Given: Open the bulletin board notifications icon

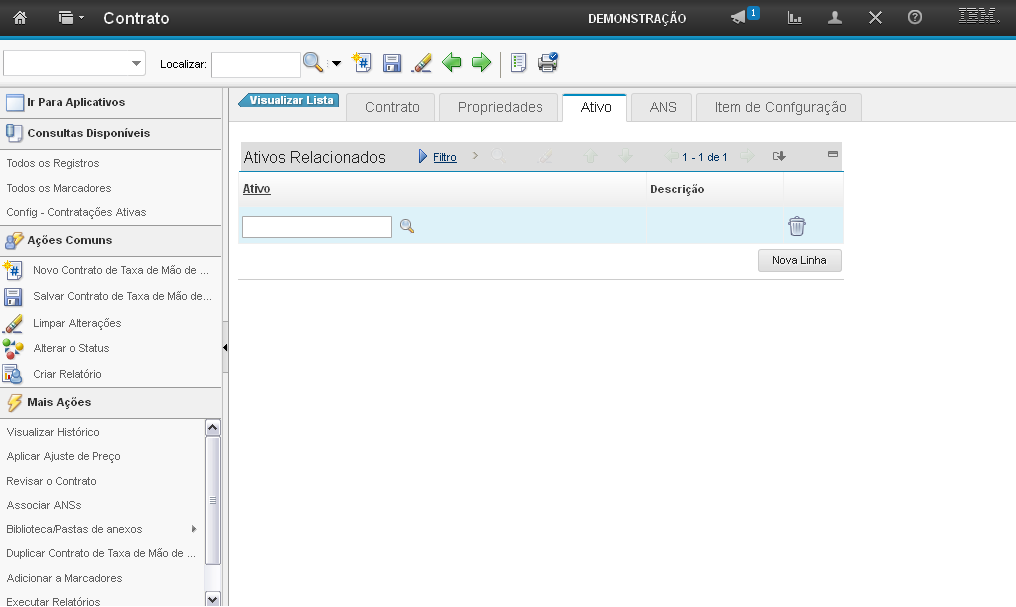Looking at the screenshot, I should click(739, 18).
